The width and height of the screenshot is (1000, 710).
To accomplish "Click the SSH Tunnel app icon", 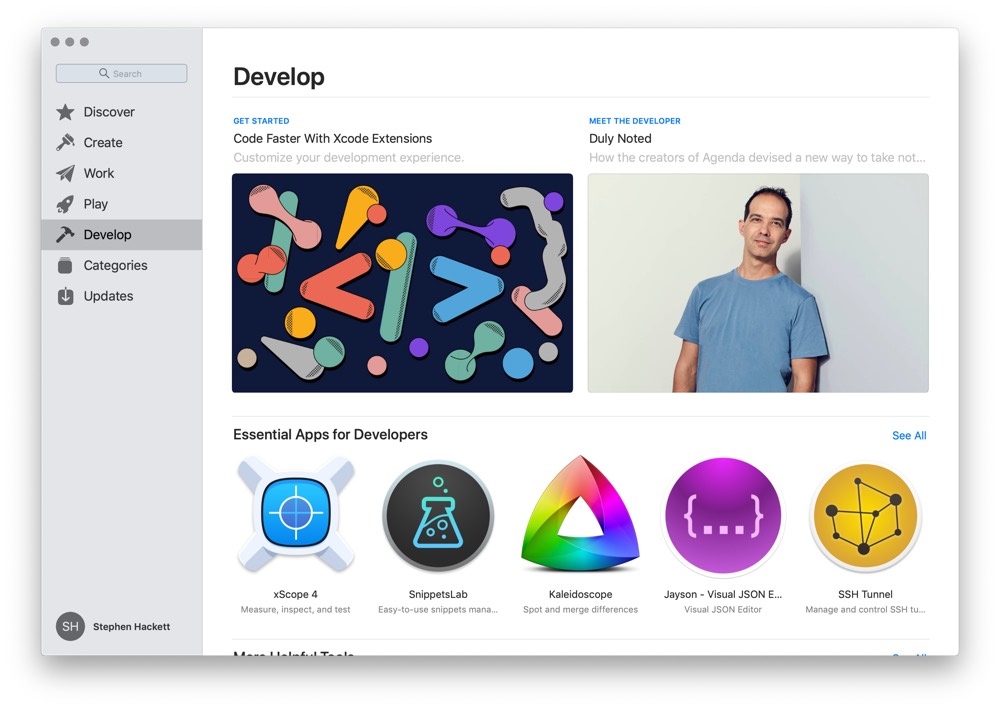I will point(865,516).
